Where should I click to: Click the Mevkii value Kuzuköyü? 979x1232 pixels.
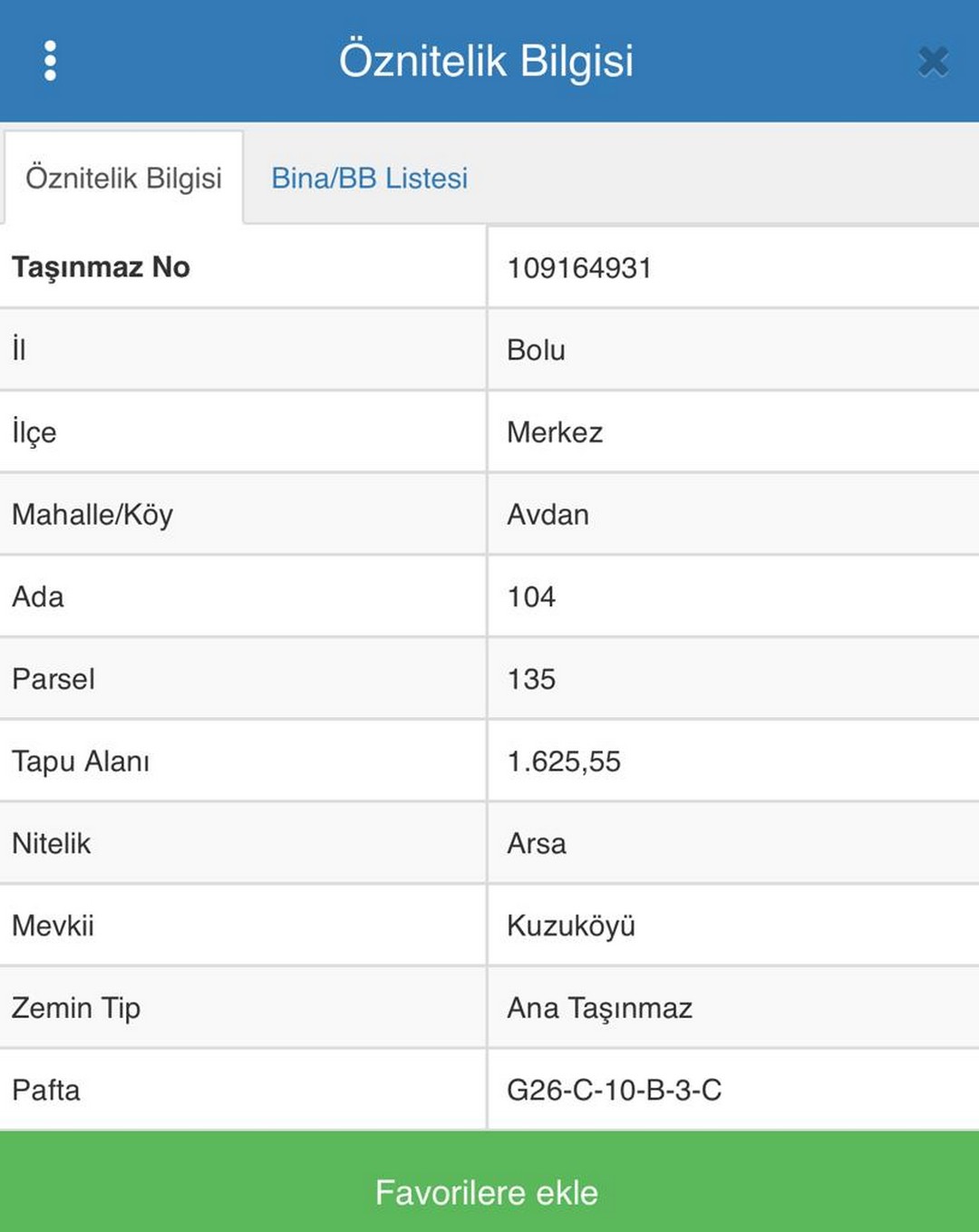(571, 926)
